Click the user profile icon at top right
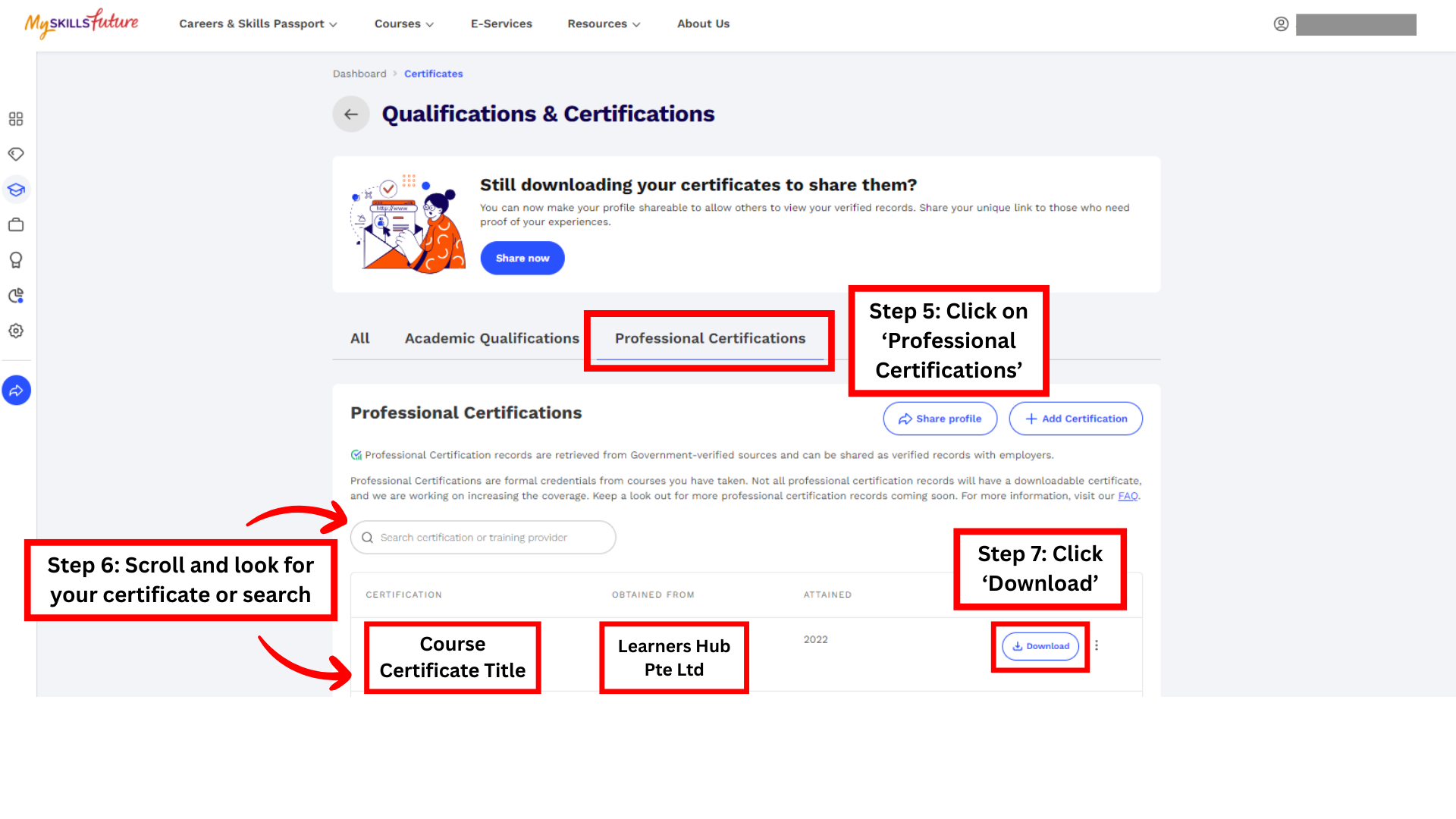The image size is (1456, 819). 1281,24
